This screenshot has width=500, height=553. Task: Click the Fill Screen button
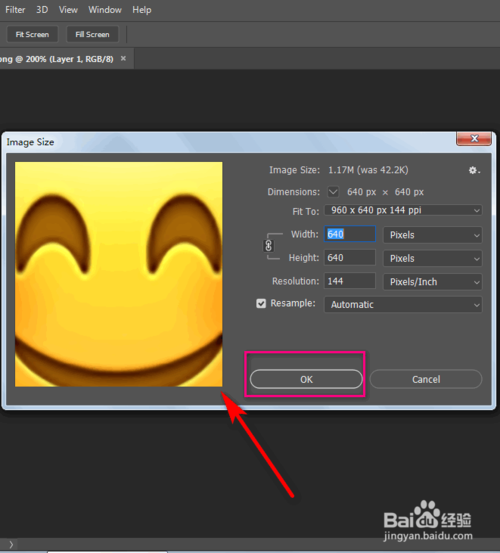click(x=92, y=34)
